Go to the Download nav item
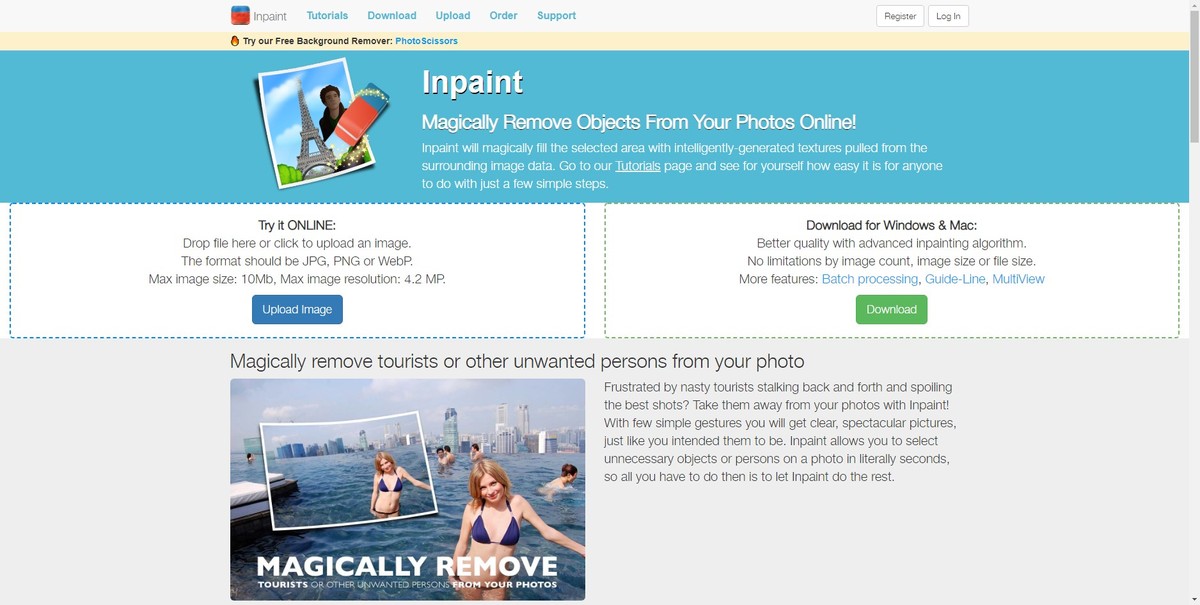 point(392,16)
